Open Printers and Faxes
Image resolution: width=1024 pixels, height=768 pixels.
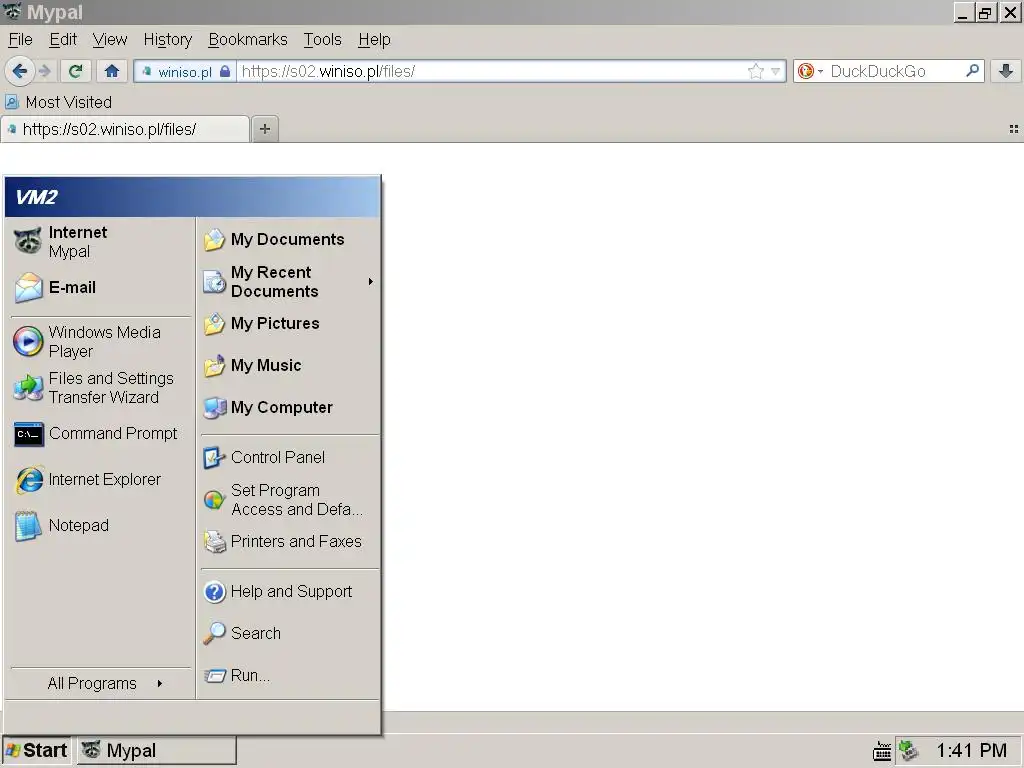[288, 541]
